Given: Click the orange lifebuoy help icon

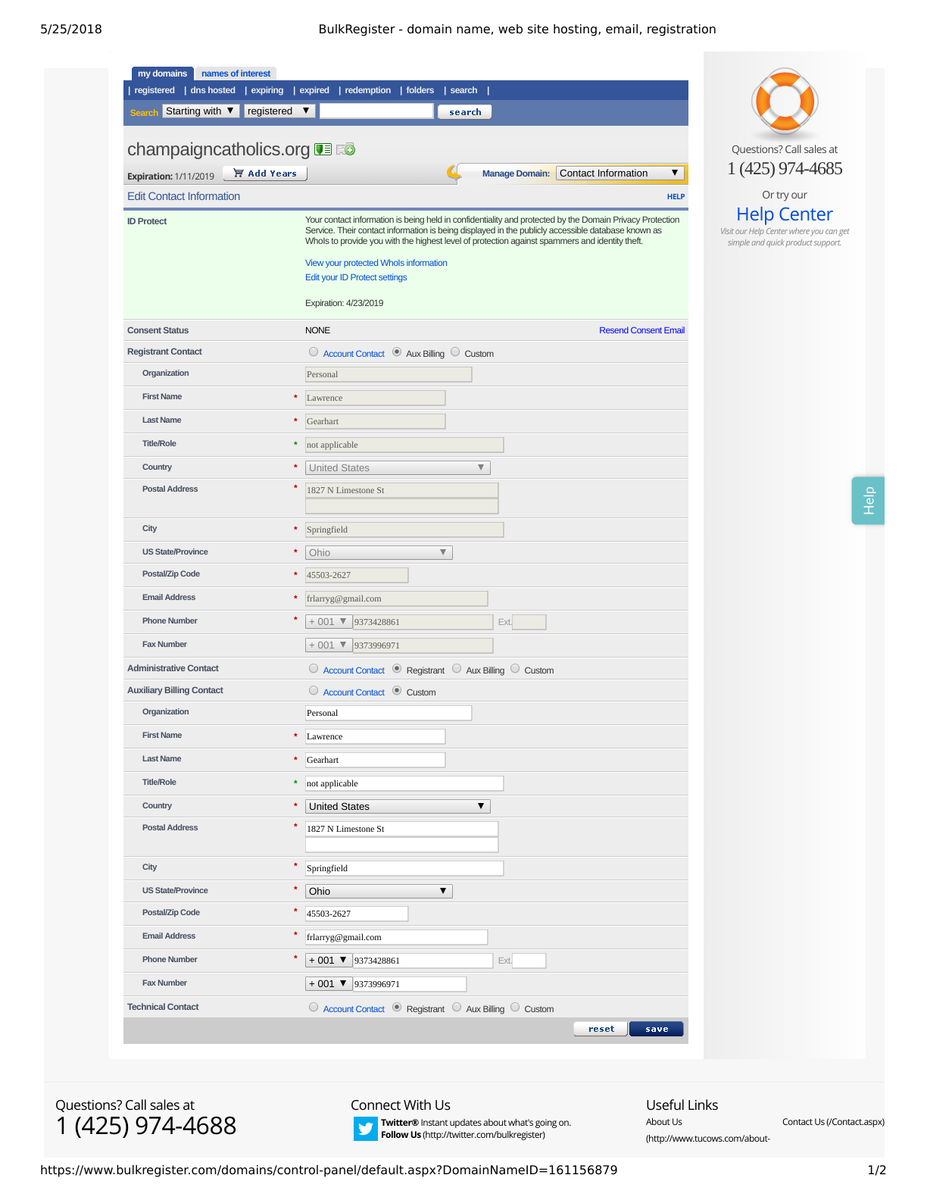Looking at the screenshot, I should pyautogui.click(x=784, y=101).
